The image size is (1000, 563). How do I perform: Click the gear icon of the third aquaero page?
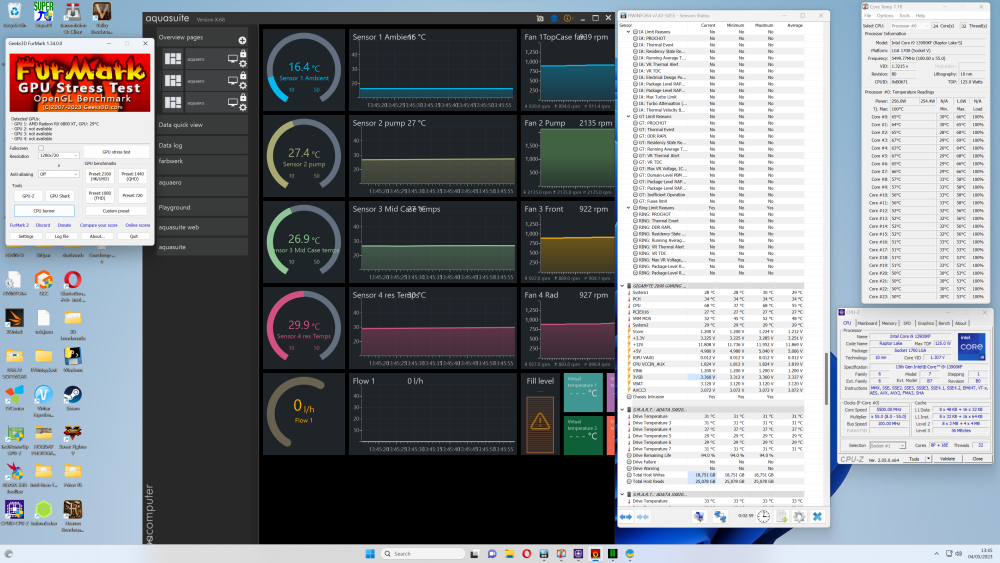click(243, 107)
